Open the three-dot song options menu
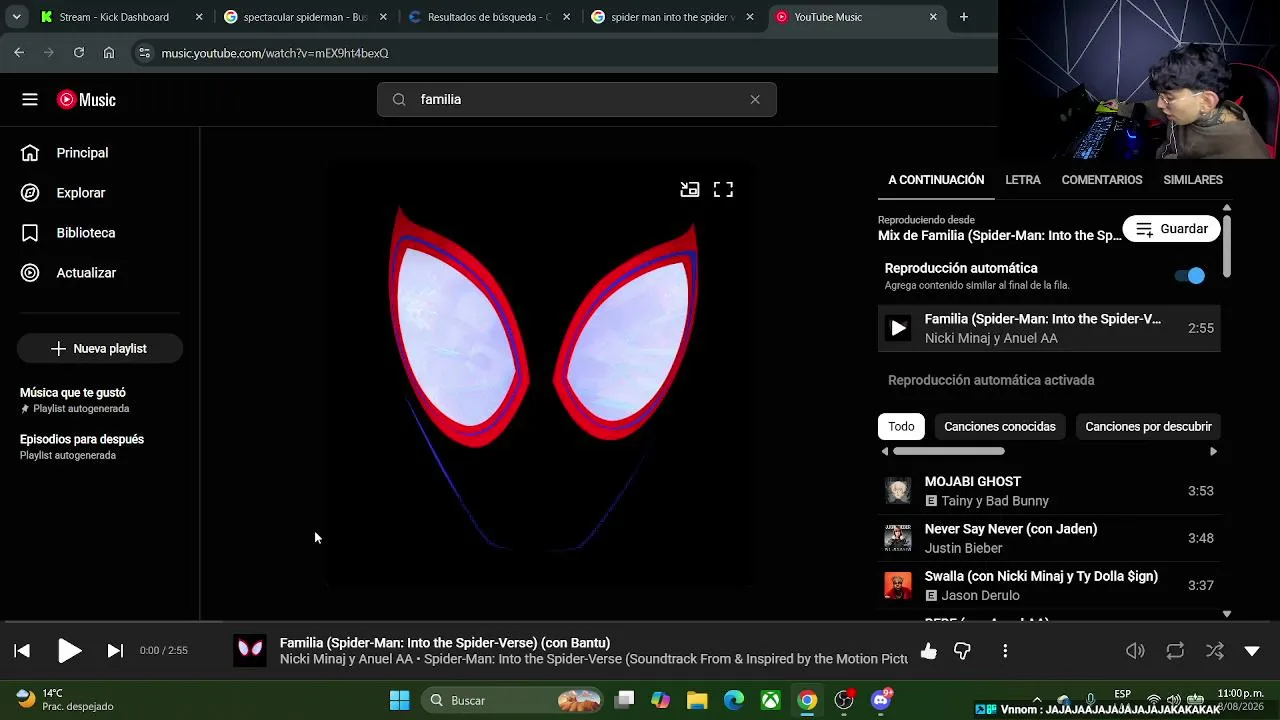The width and height of the screenshot is (1280, 720). coord(1005,651)
